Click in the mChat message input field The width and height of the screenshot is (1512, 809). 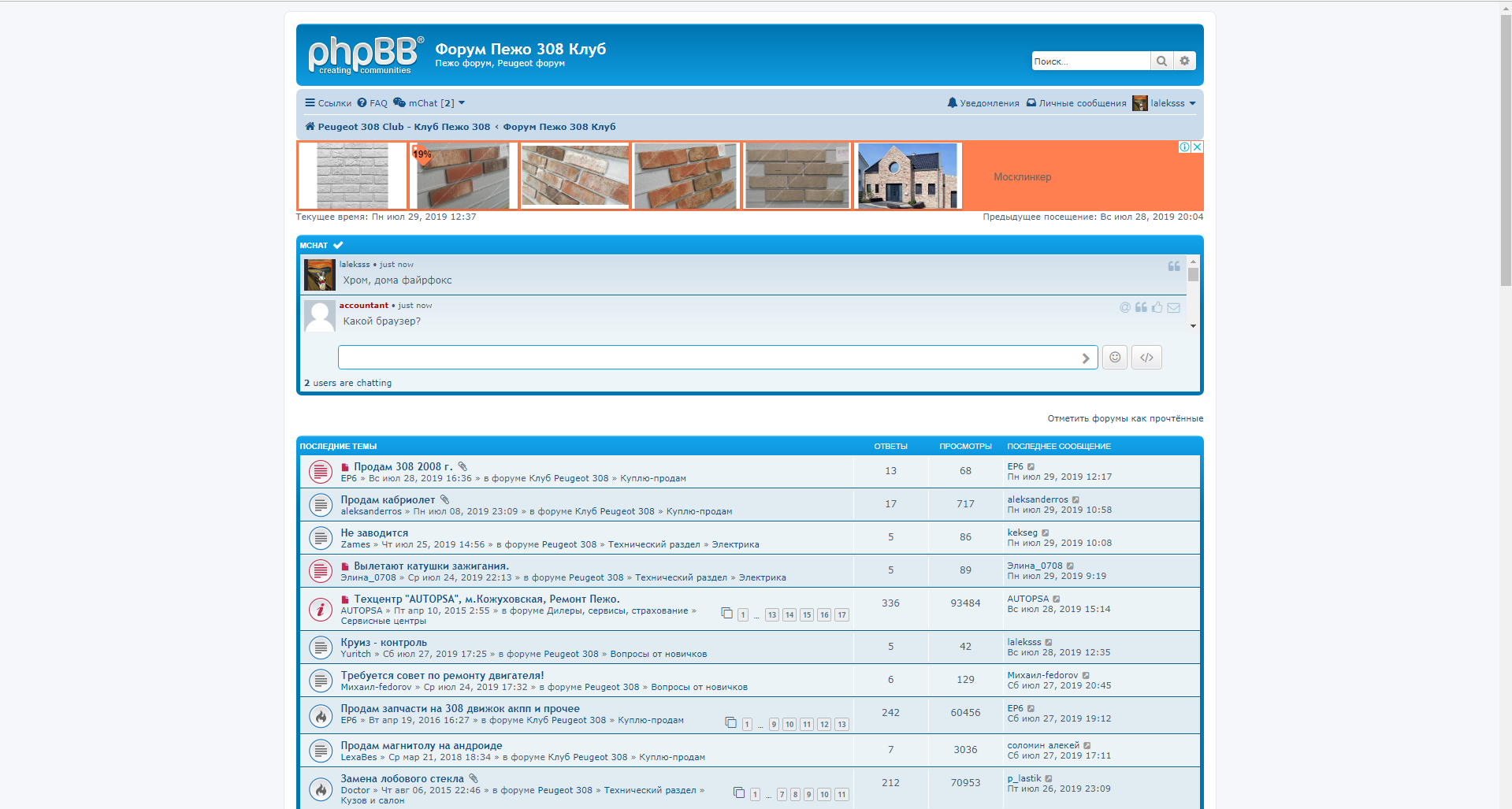[x=709, y=358]
